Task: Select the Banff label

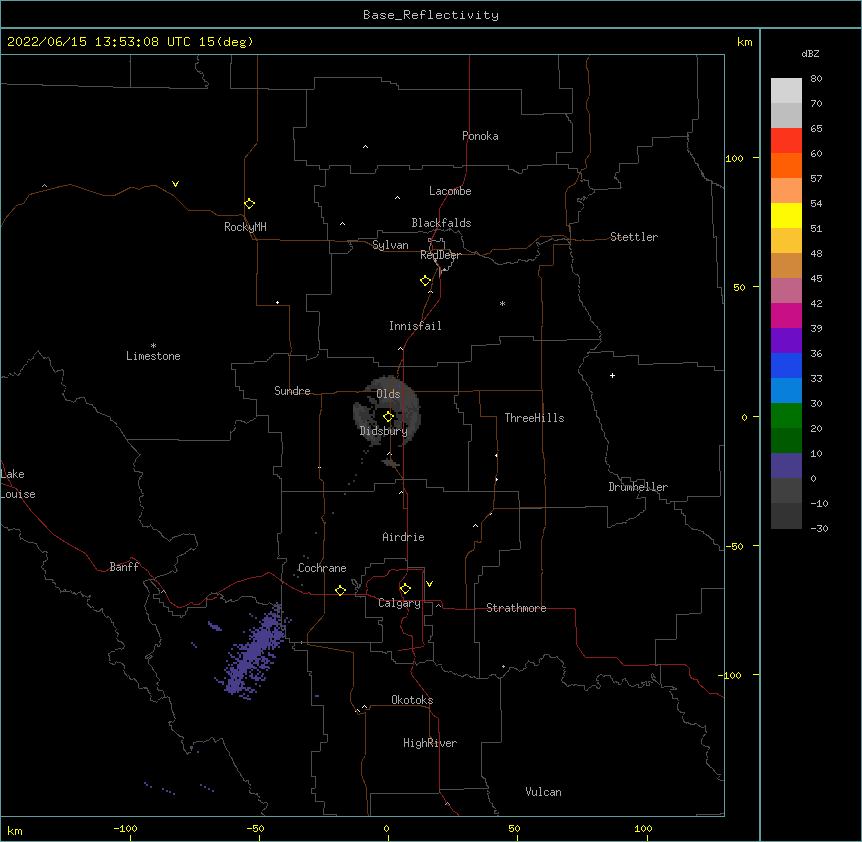Action: [124, 567]
